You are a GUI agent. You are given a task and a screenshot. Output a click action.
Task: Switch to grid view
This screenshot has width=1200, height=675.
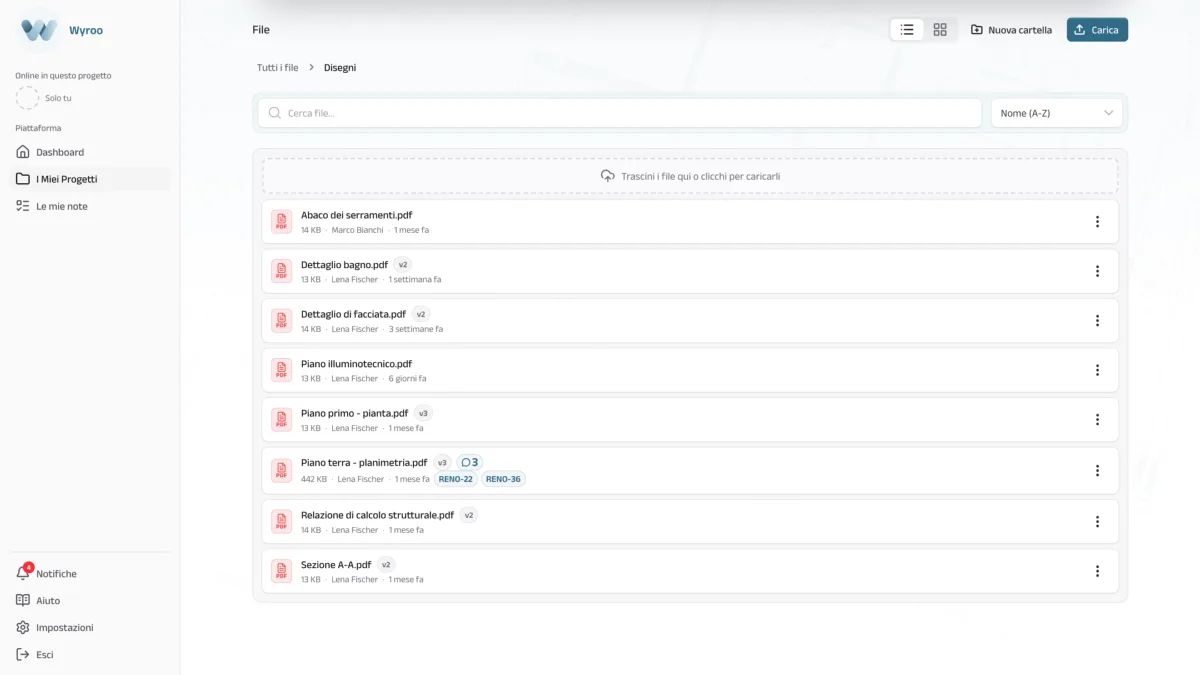940,30
